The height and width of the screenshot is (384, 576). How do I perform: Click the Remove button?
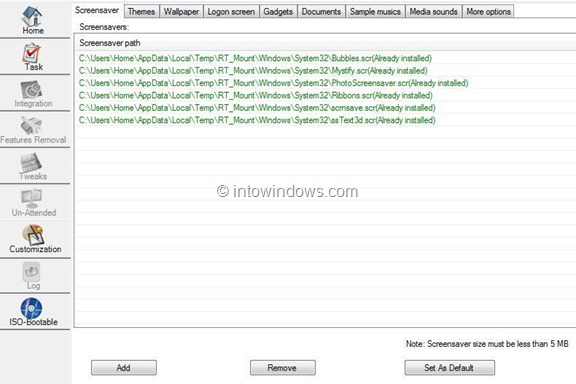pos(282,367)
